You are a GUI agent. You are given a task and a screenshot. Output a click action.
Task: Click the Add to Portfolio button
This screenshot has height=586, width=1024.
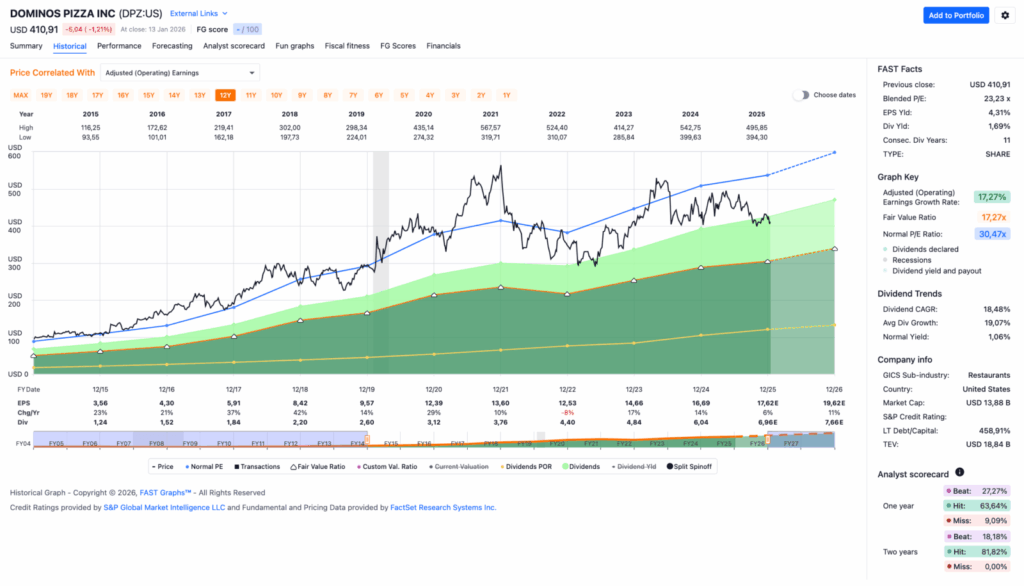955,16
